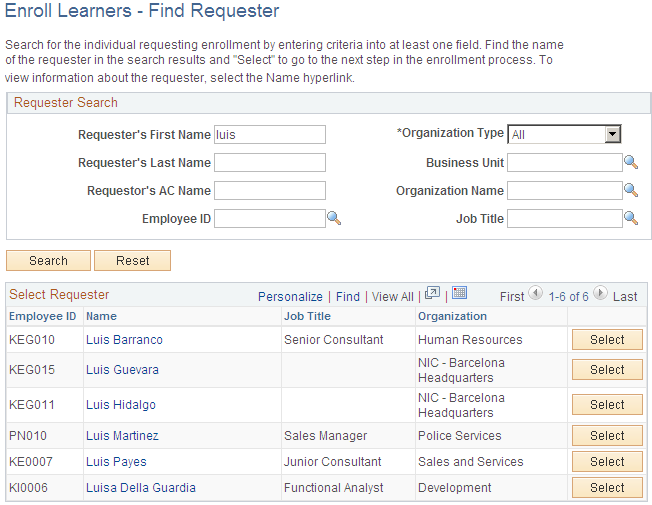Image resolution: width=652 pixels, height=505 pixels.
Task: Click the Organization Name input field
Action: coord(565,191)
